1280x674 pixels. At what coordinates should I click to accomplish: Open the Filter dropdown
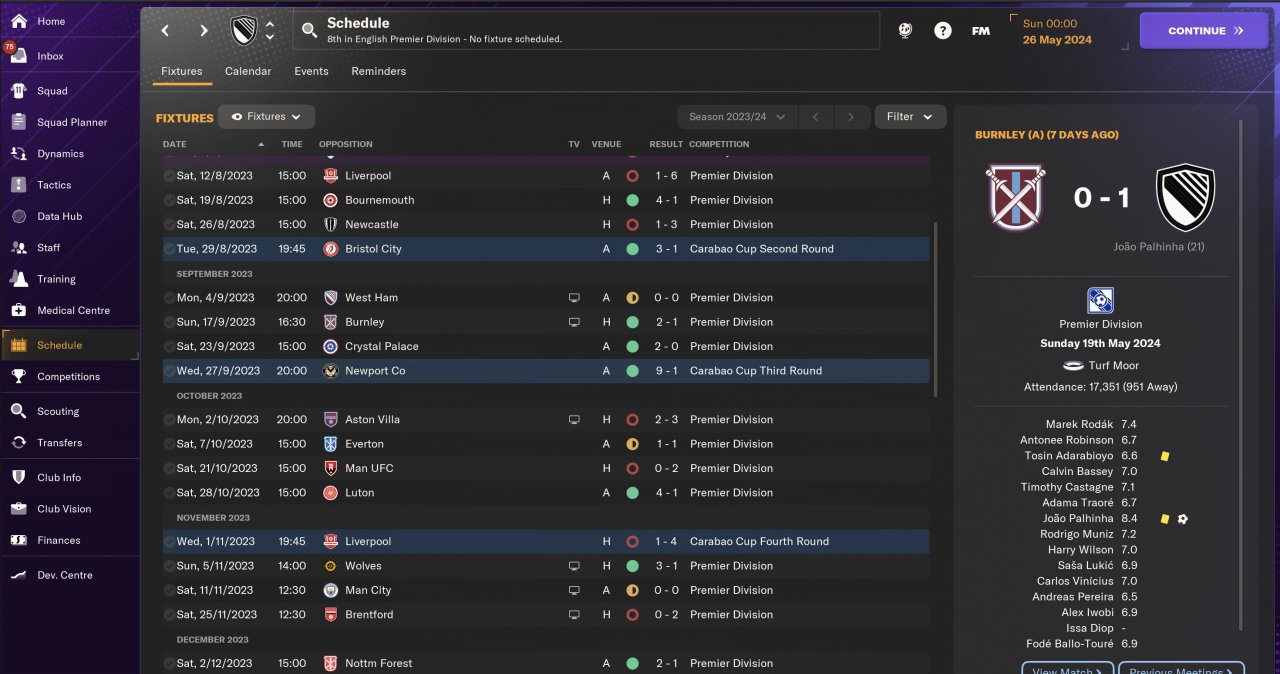(x=910, y=117)
